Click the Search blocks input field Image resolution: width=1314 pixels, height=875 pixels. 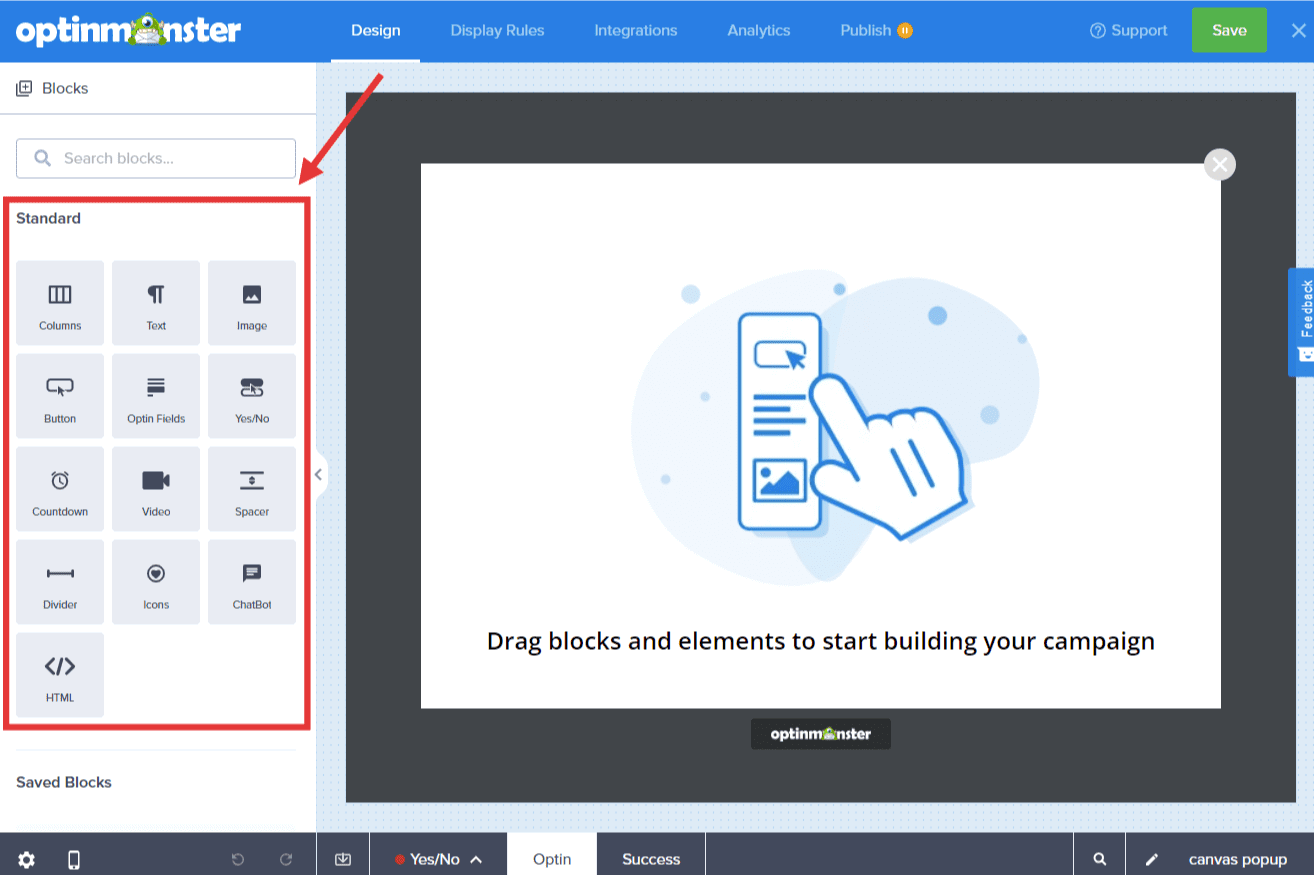point(155,158)
